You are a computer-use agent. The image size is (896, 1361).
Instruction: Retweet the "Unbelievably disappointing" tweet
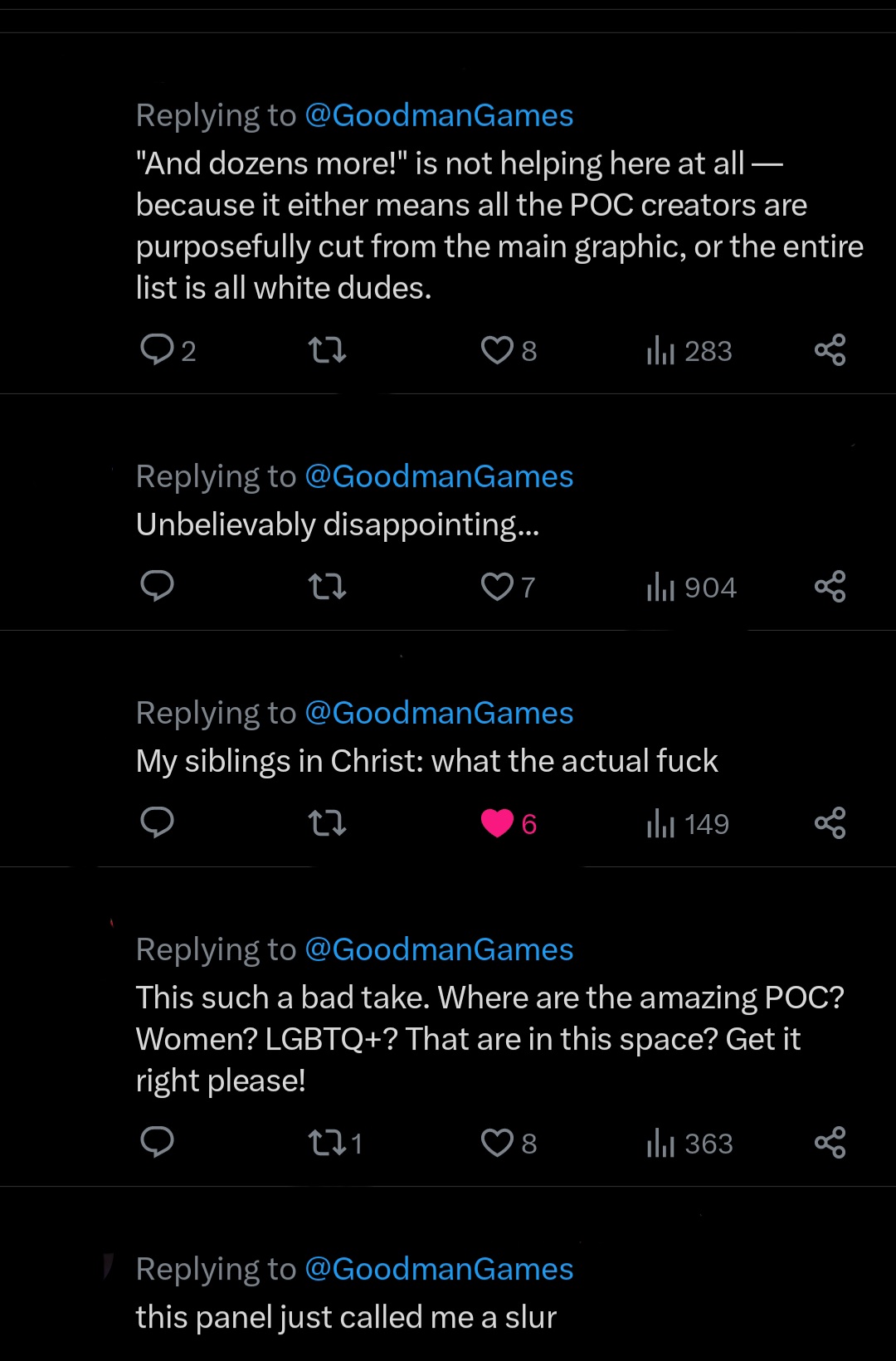pyautogui.click(x=327, y=587)
